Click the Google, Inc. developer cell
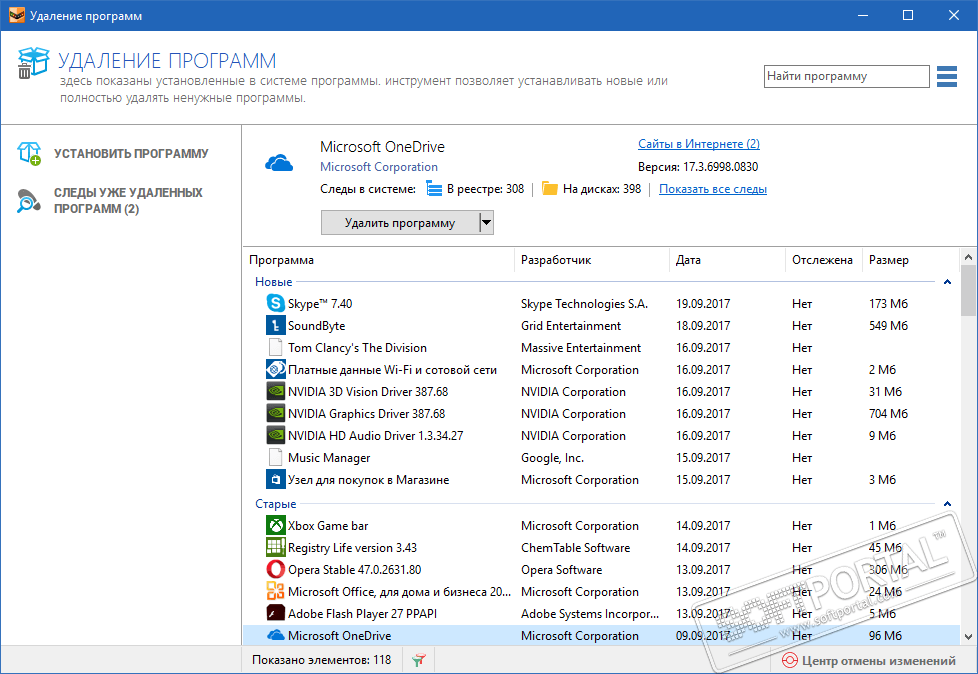The height and width of the screenshot is (674, 978). 552,458
